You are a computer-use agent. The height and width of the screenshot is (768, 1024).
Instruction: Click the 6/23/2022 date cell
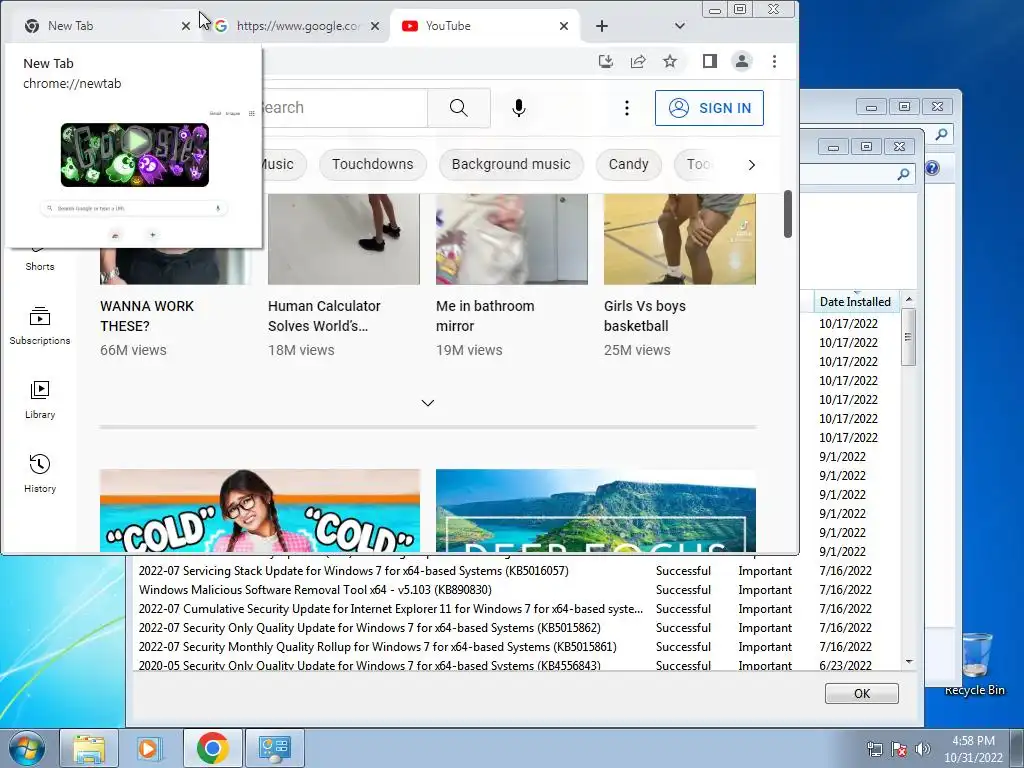pos(845,665)
